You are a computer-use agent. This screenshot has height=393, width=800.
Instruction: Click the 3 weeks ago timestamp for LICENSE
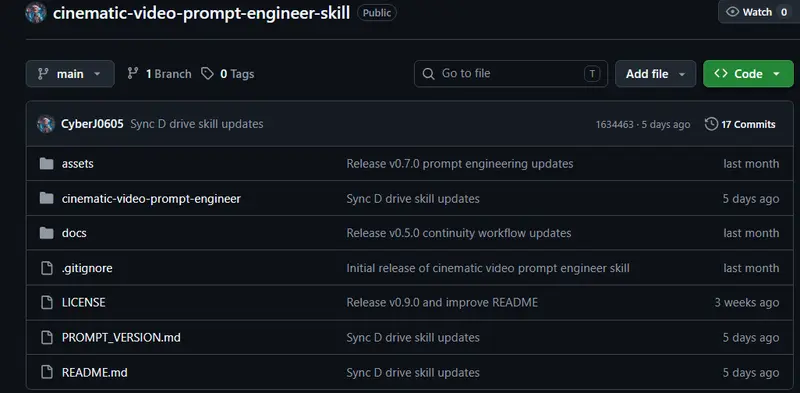tap(746, 303)
